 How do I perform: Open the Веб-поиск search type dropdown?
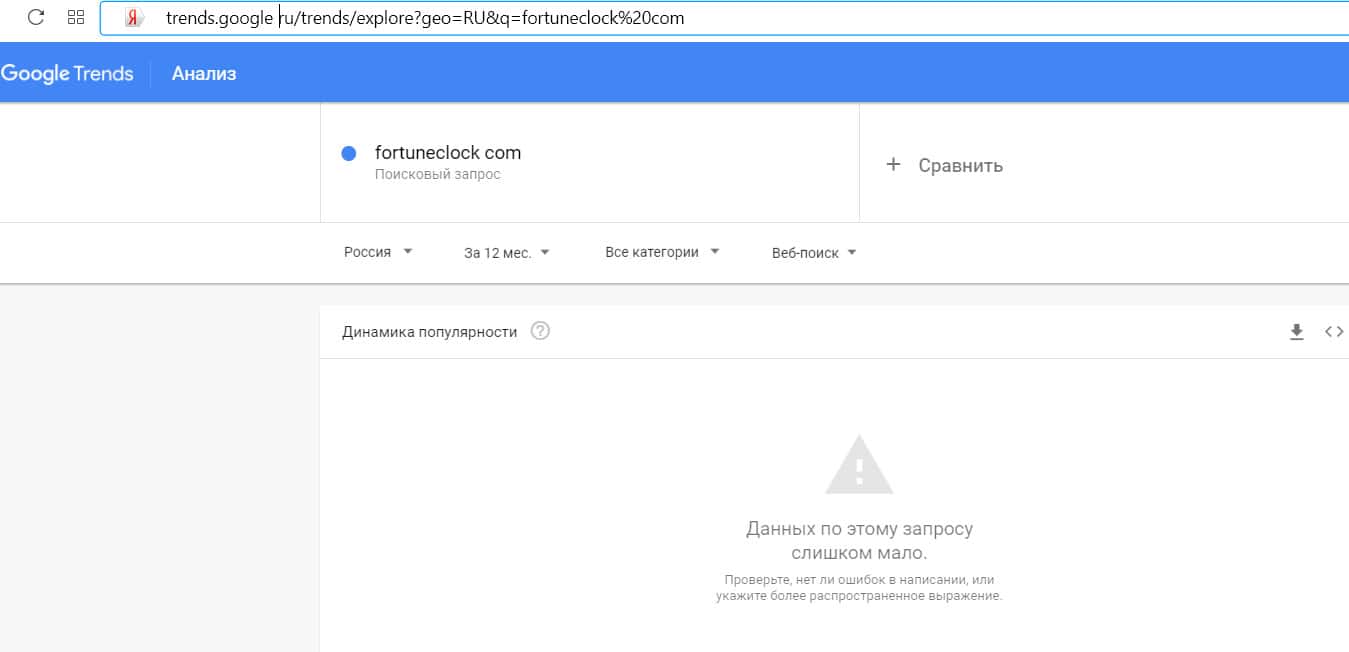814,253
